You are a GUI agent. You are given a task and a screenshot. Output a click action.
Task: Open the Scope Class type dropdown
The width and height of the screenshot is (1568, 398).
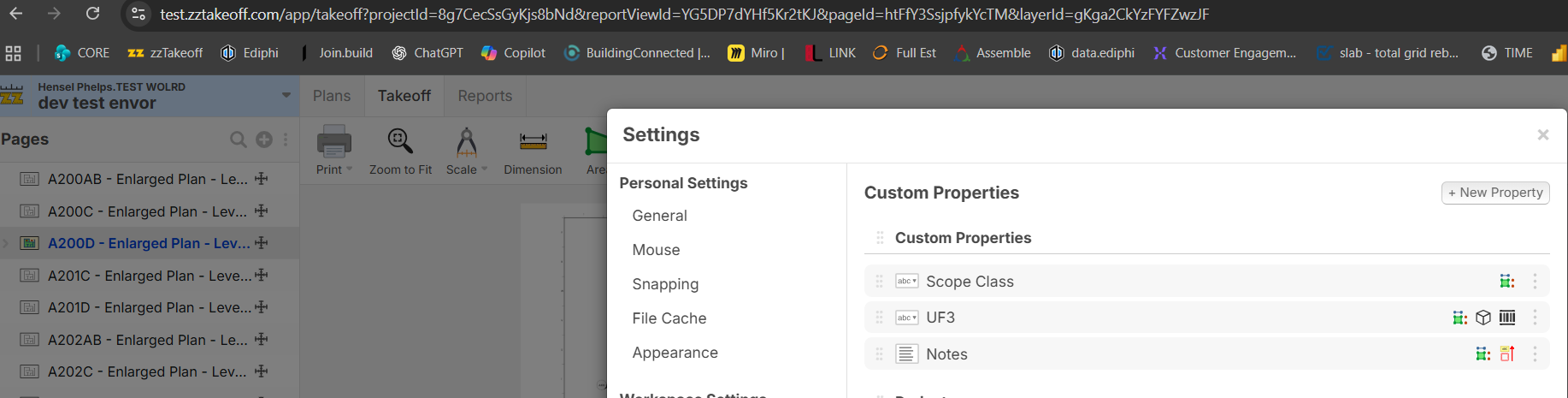pyautogui.click(x=906, y=282)
